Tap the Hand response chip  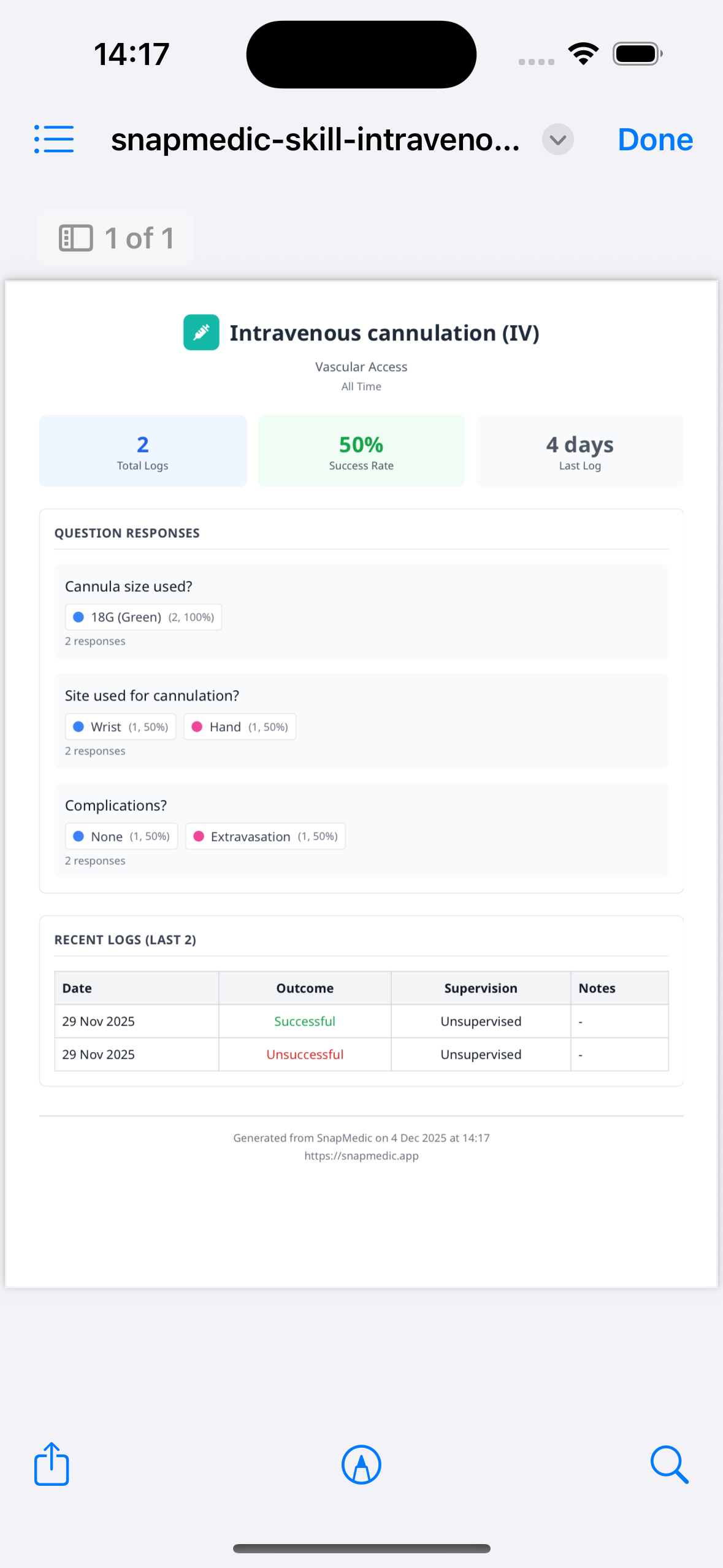click(x=240, y=727)
